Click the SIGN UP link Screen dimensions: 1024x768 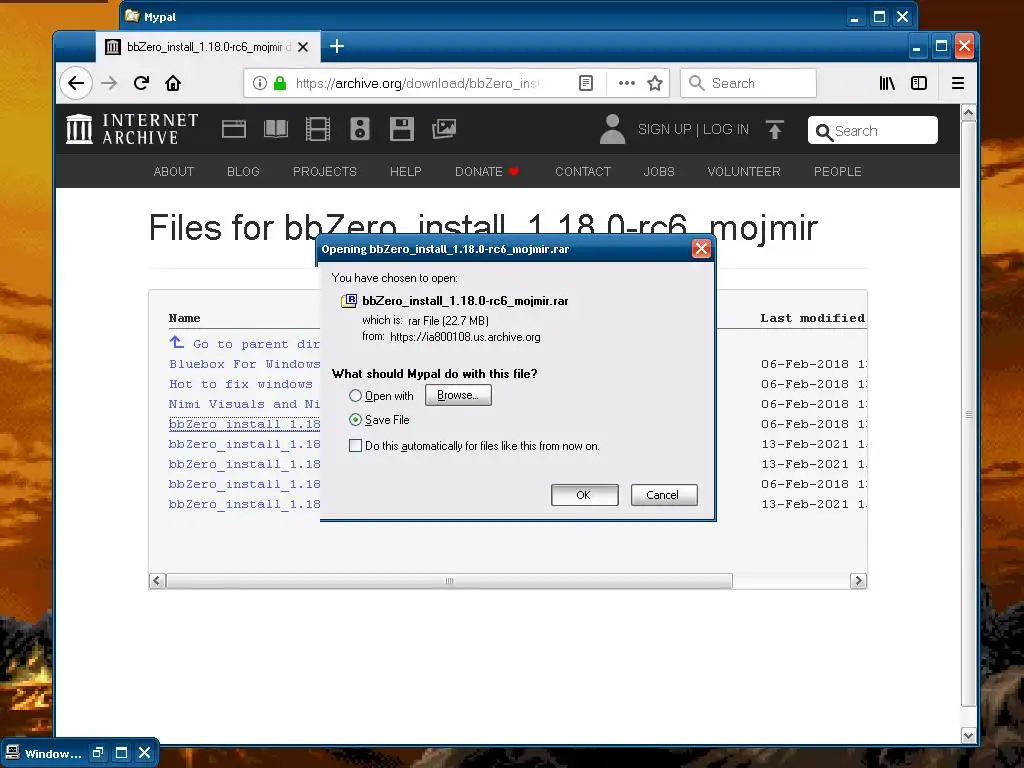(x=664, y=129)
